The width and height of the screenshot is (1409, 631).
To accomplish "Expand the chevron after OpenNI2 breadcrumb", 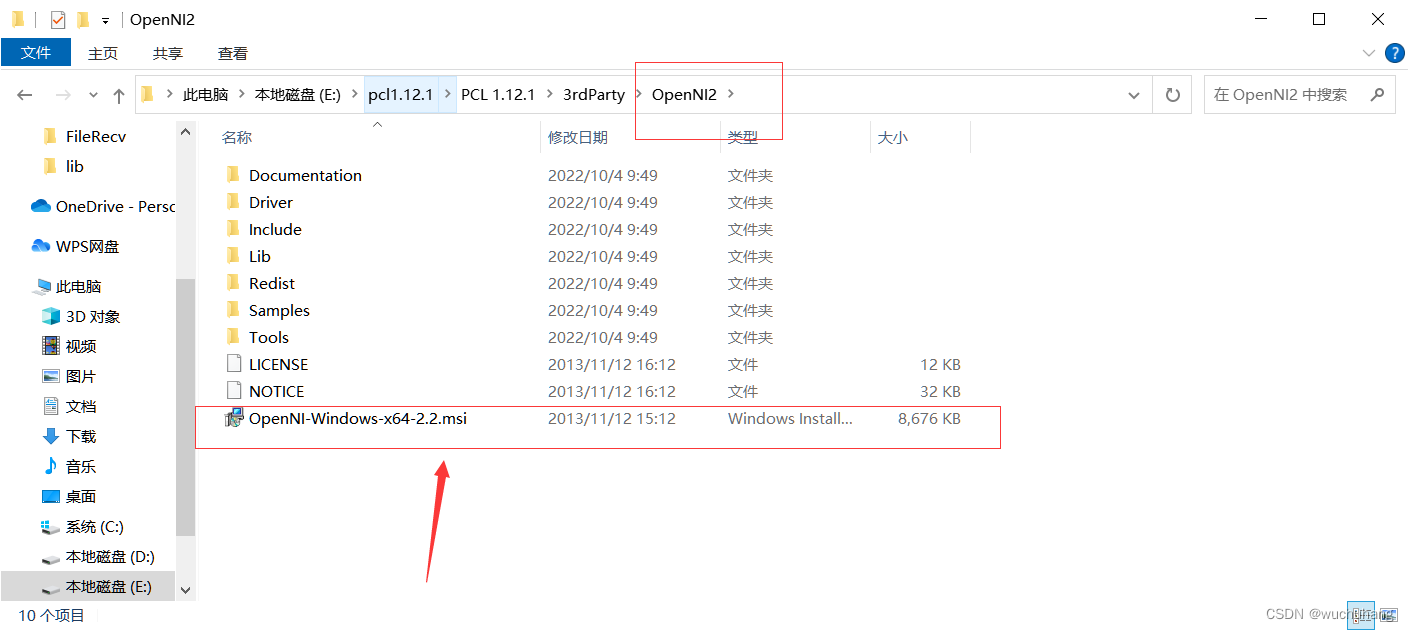I will (731, 95).
